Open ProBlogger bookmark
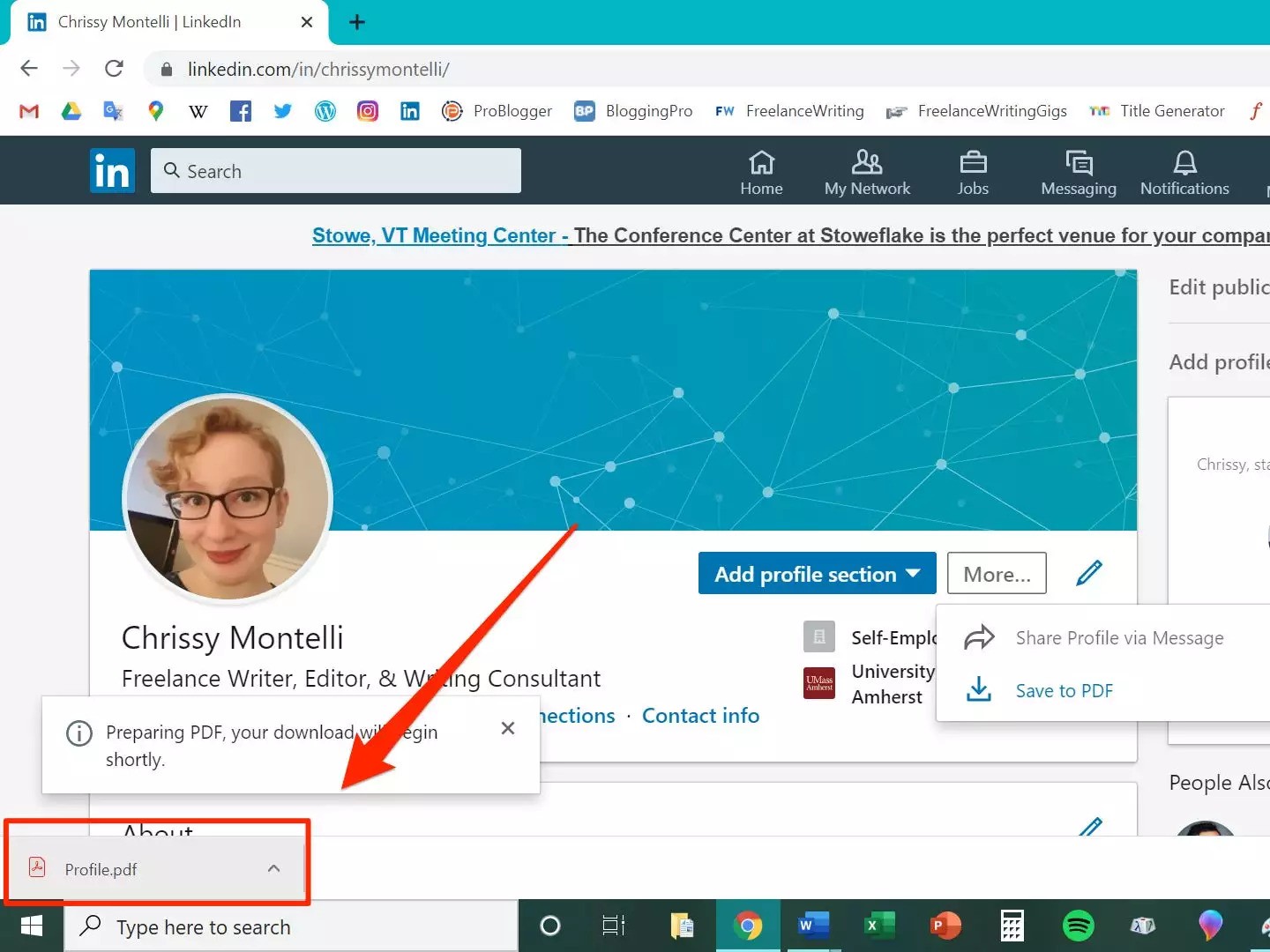 pos(497,111)
